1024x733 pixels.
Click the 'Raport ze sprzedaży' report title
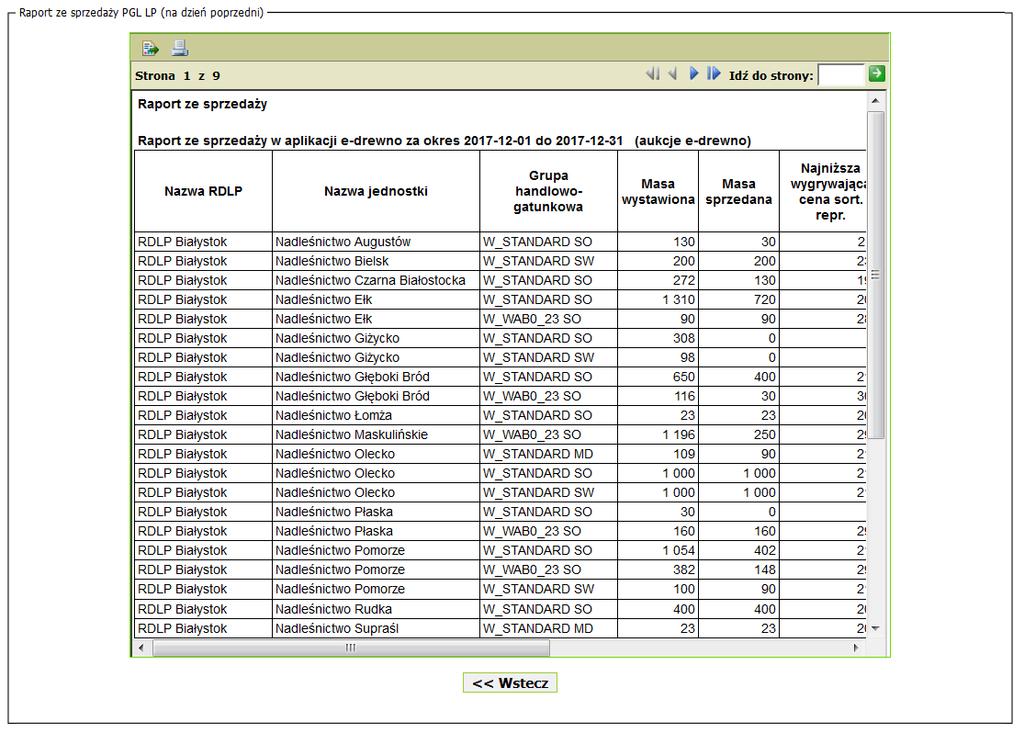pyautogui.click(x=202, y=104)
